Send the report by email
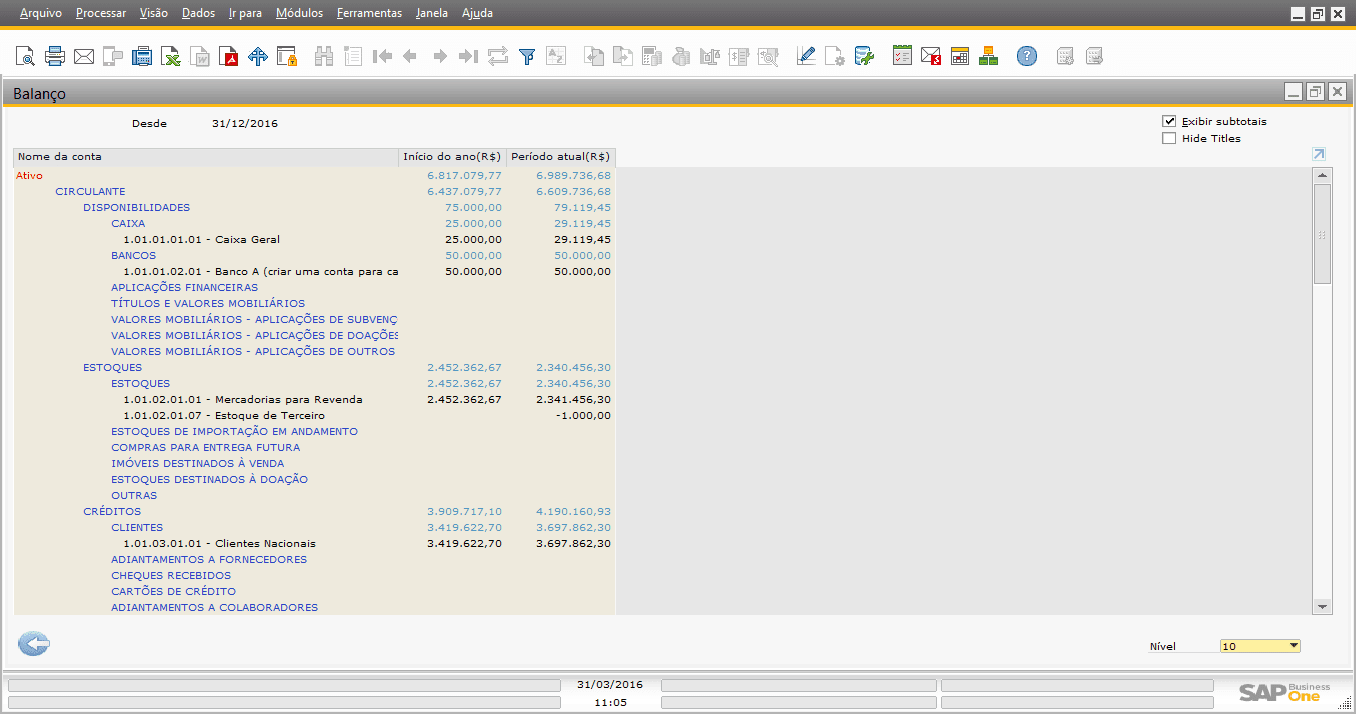This screenshot has height=714, width=1356. click(x=84, y=56)
